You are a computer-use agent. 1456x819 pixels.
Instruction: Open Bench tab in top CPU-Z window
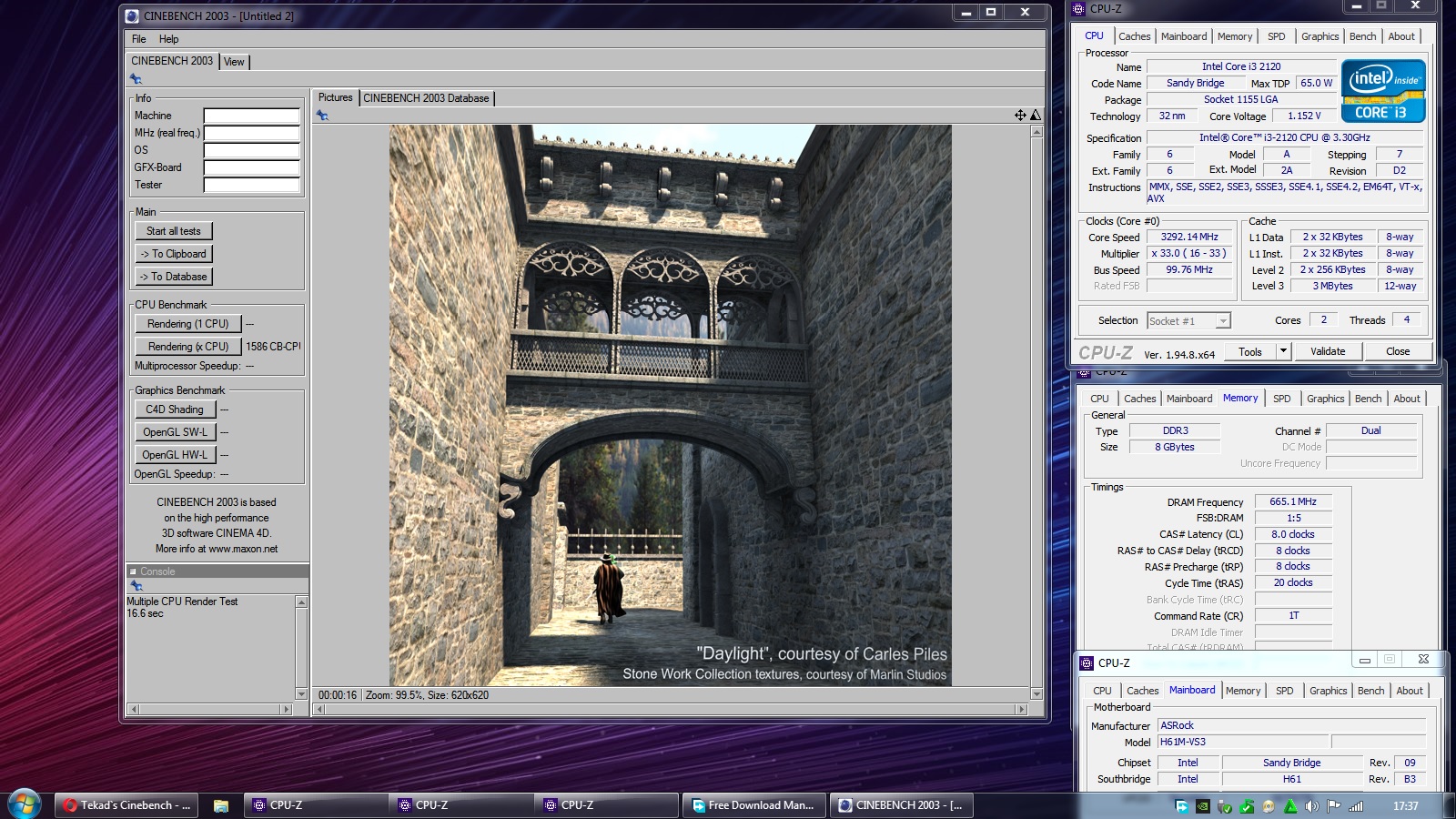point(1362,36)
